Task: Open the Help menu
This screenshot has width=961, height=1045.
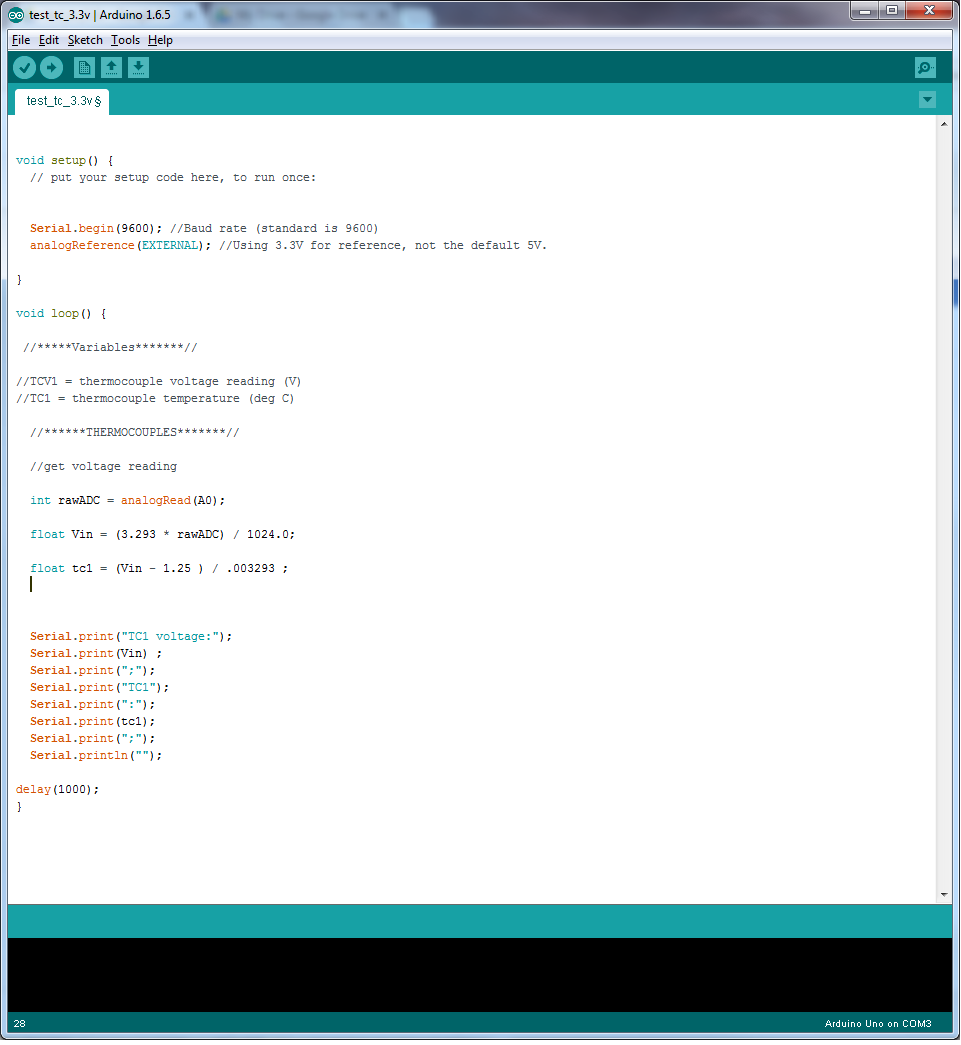Action: (x=160, y=40)
